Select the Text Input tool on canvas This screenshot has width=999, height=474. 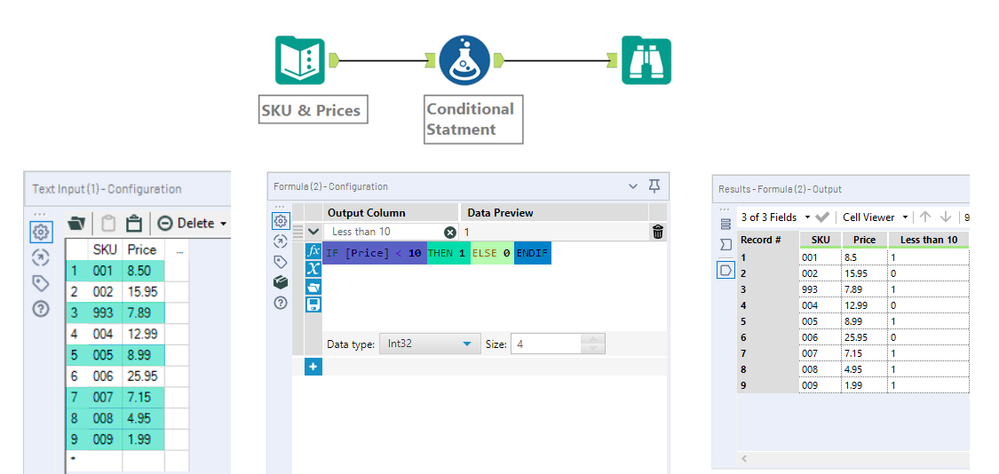[x=299, y=61]
